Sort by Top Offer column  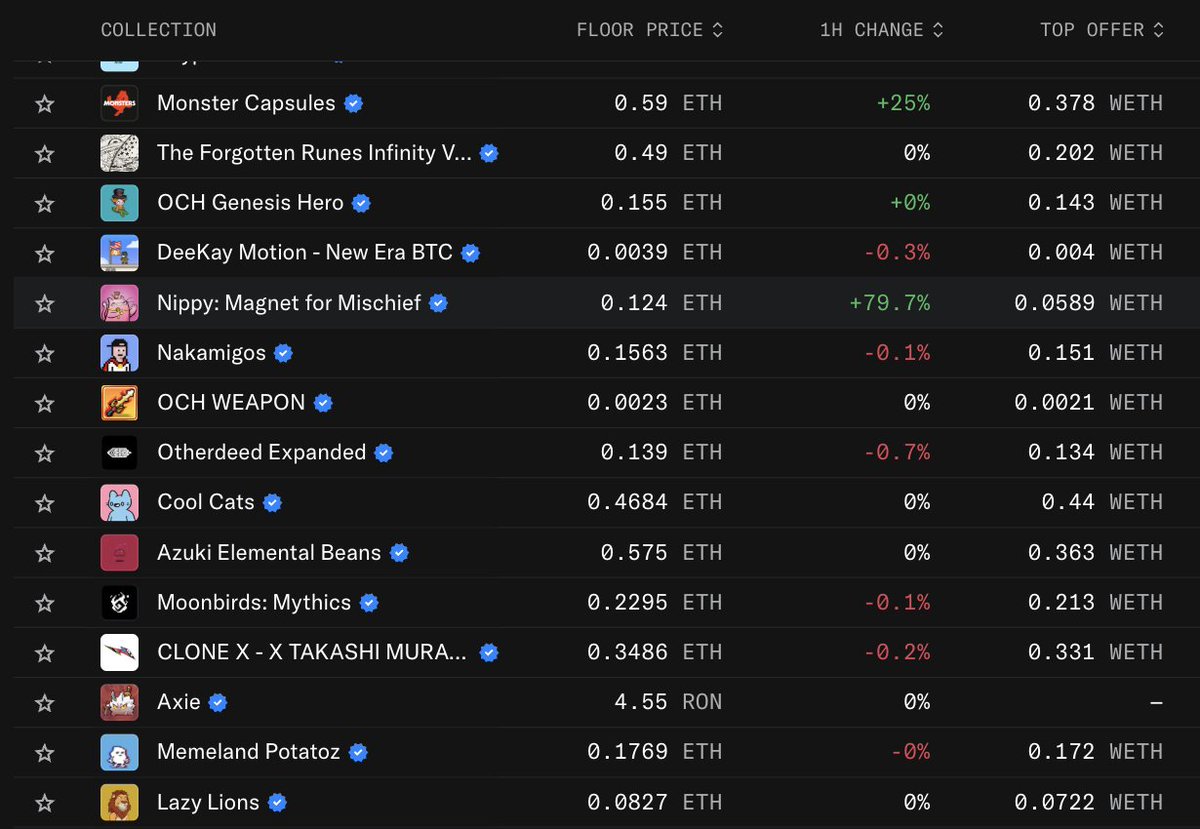(x=1102, y=30)
